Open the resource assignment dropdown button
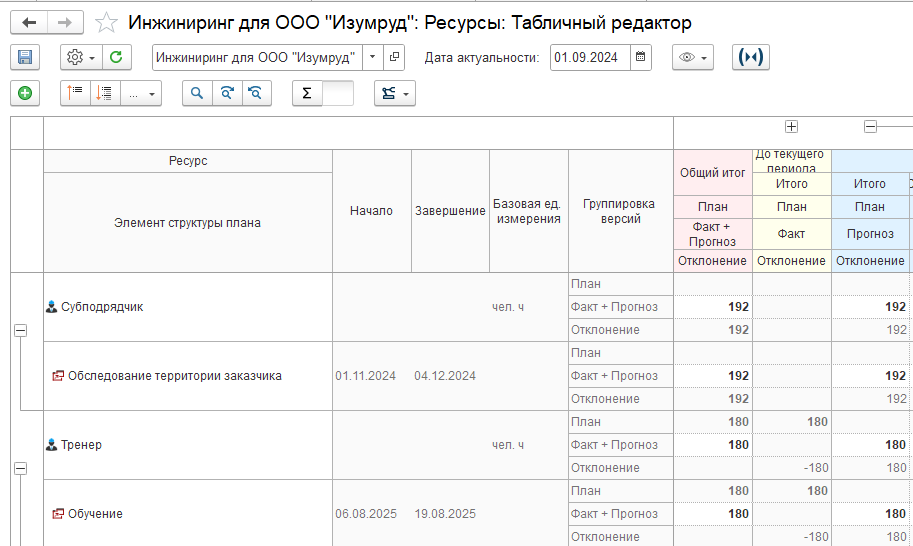913x546 pixels. tap(394, 93)
